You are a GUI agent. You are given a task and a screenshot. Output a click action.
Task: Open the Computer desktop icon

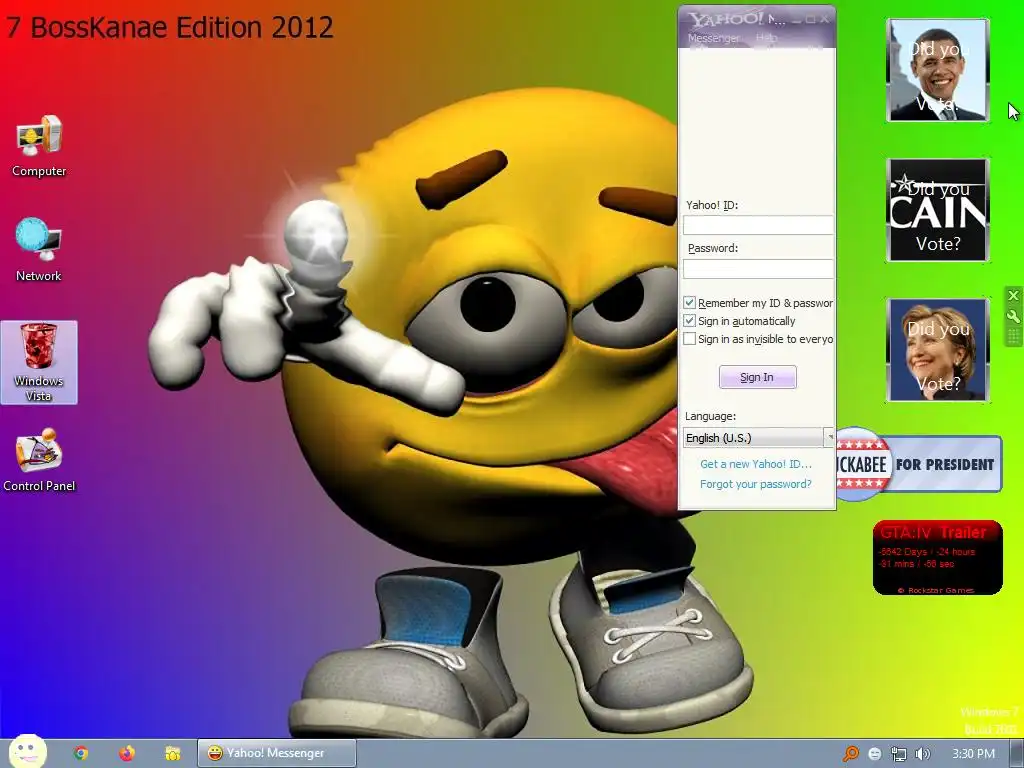39,146
